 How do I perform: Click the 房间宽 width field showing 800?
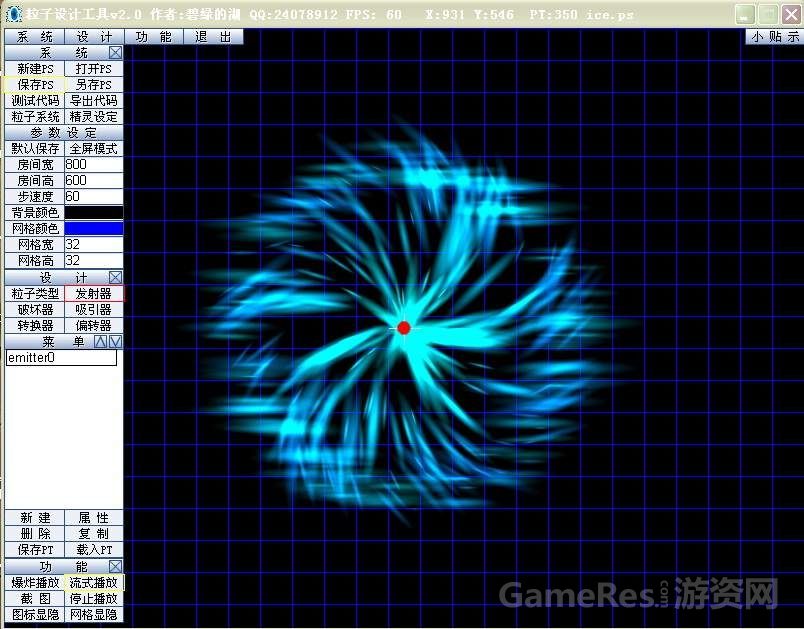(94, 165)
